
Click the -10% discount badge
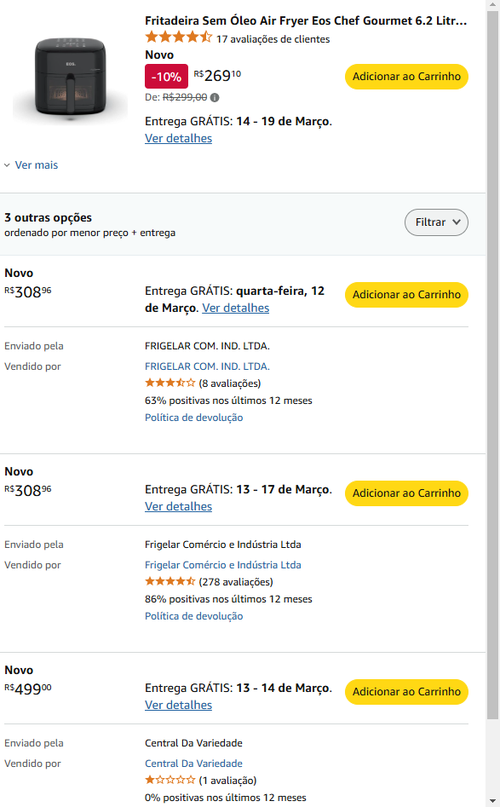[x=166, y=77]
